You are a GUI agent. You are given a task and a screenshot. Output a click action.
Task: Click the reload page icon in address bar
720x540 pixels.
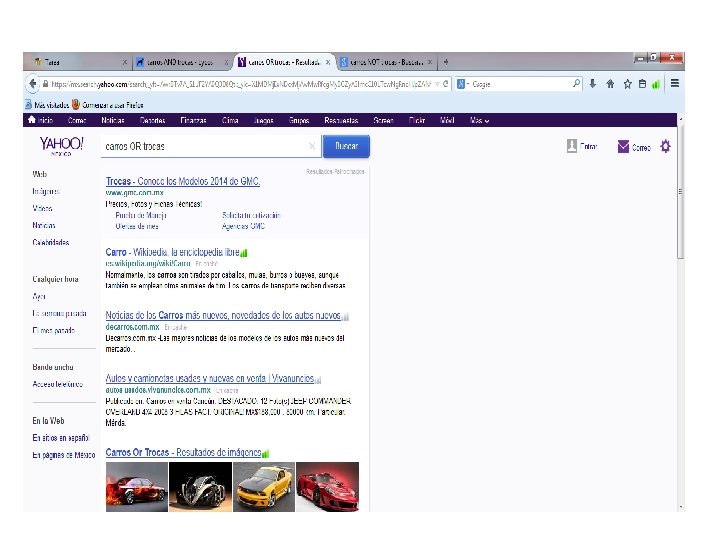tap(445, 84)
